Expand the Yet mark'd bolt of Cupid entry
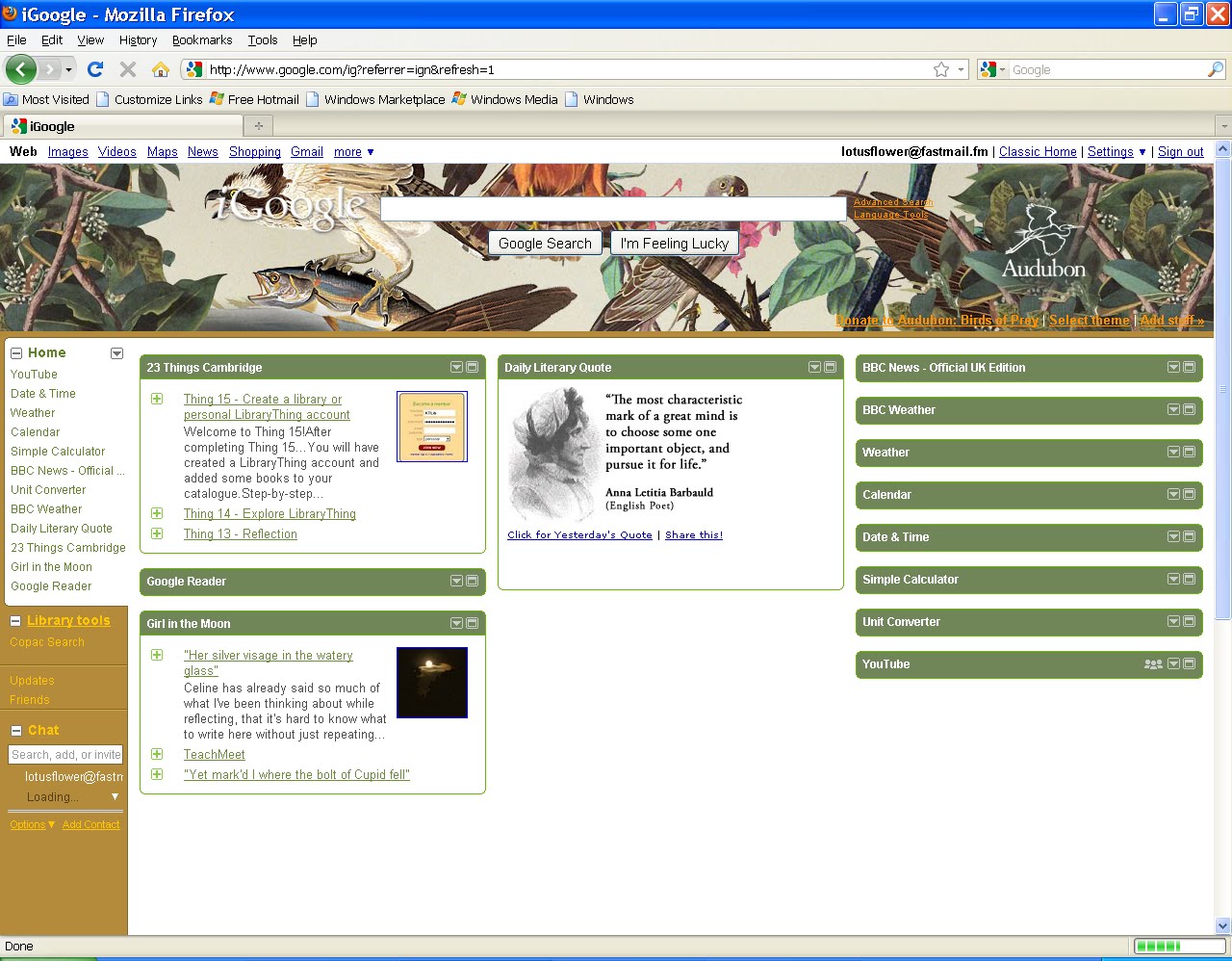The height and width of the screenshot is (961, 1232). (x=157, y=774)
